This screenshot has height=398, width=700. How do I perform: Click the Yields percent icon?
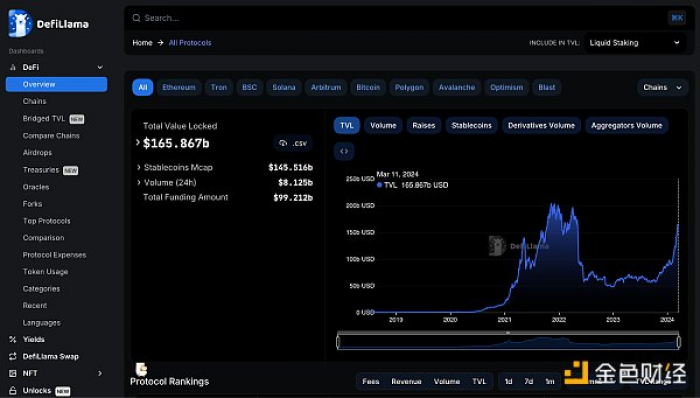coord(13,340)
